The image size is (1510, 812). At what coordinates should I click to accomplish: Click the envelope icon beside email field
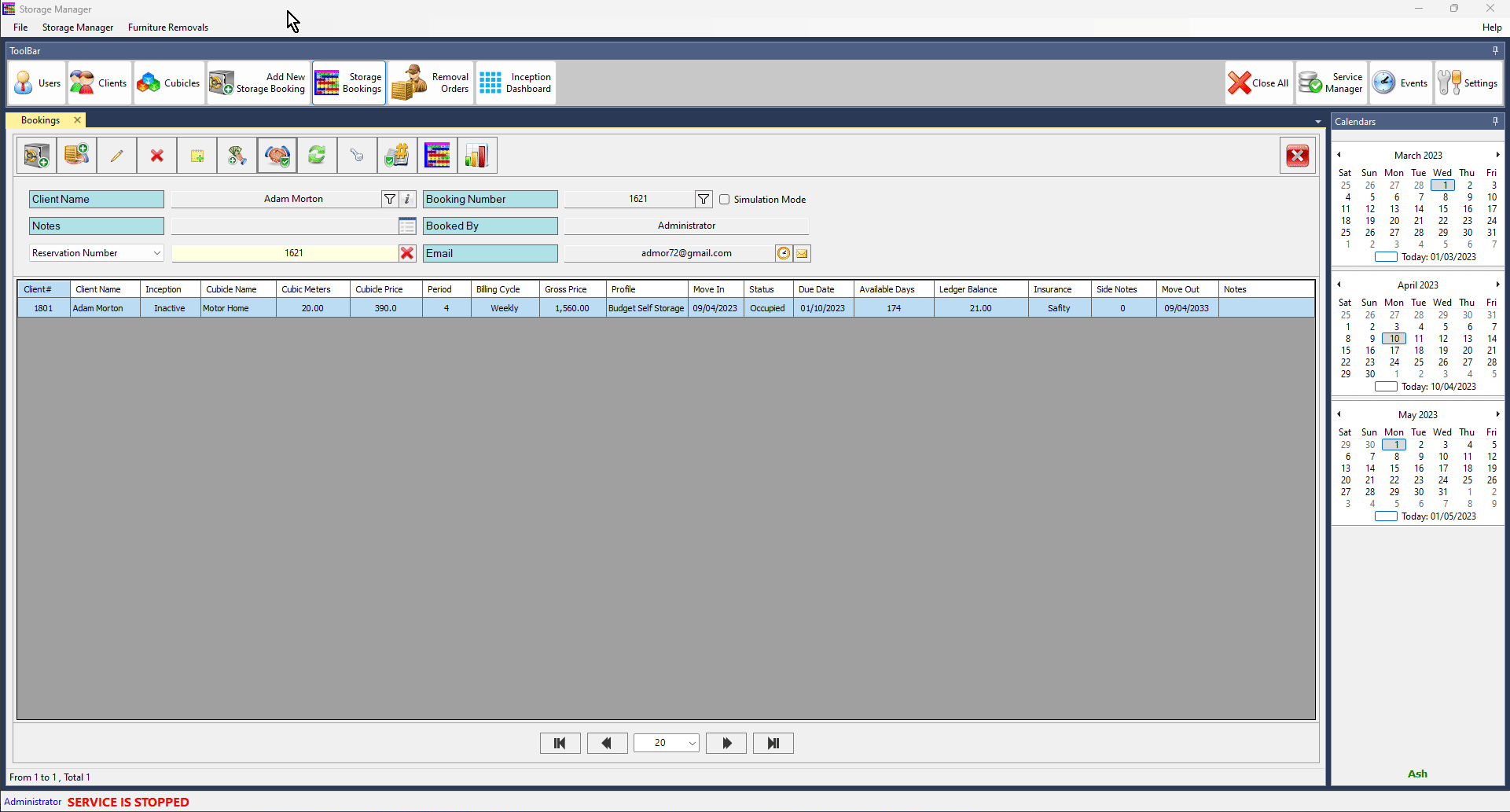[x=802, y=253]
